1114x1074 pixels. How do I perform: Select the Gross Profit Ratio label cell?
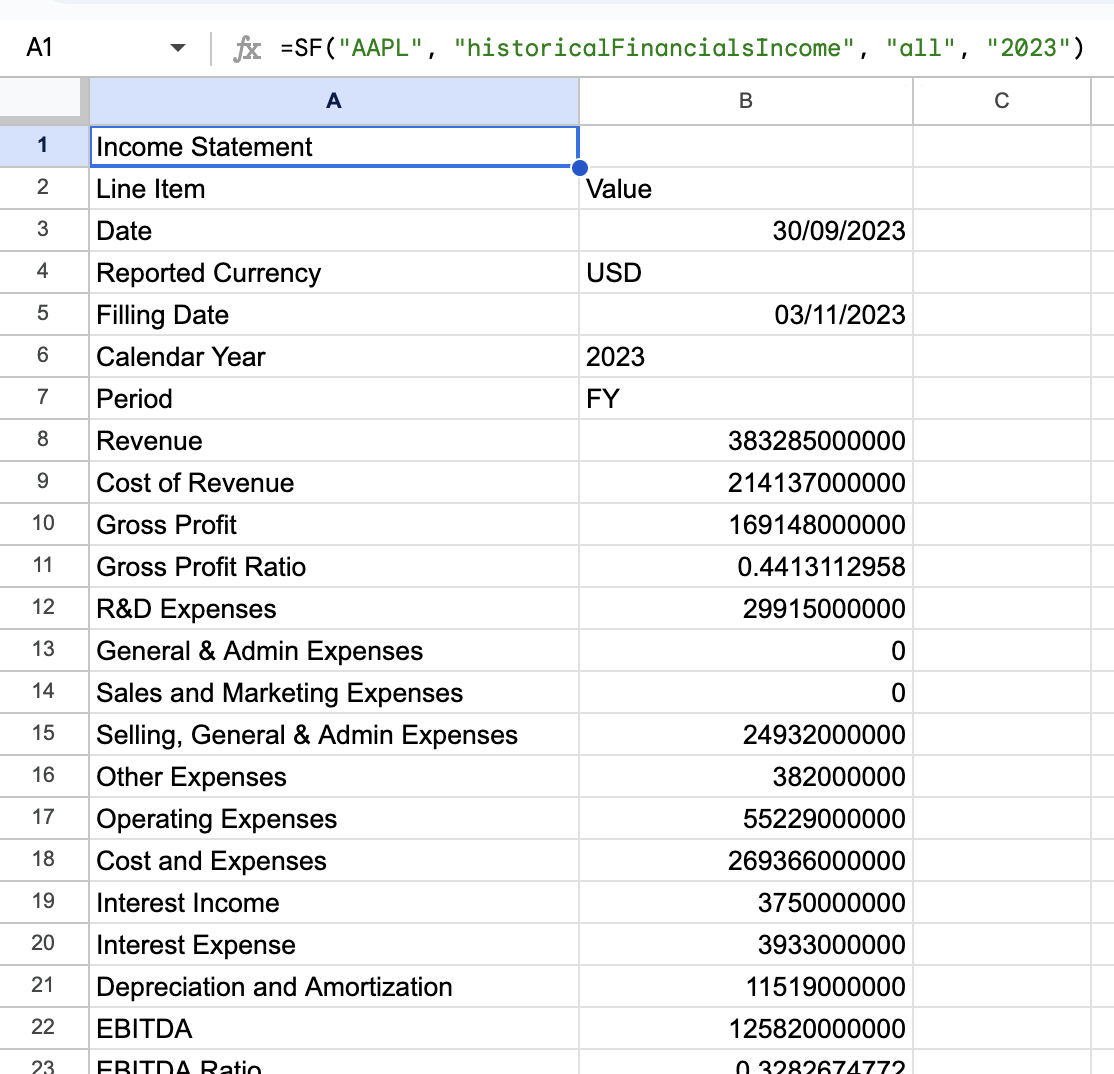[333, 566]
